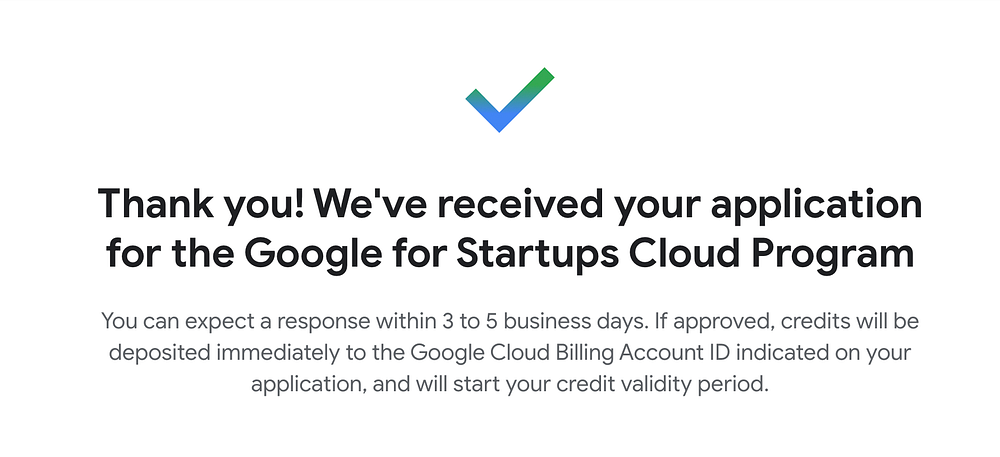
Task: Click "for the" at start of second heading line
Action: point(170,254)
